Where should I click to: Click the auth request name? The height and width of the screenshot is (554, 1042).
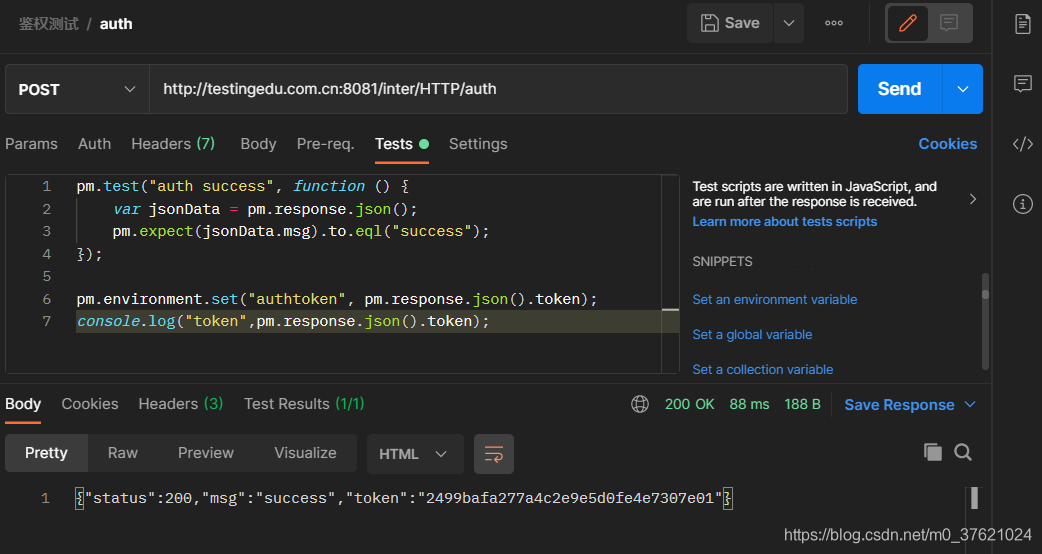tap(116, 24)
